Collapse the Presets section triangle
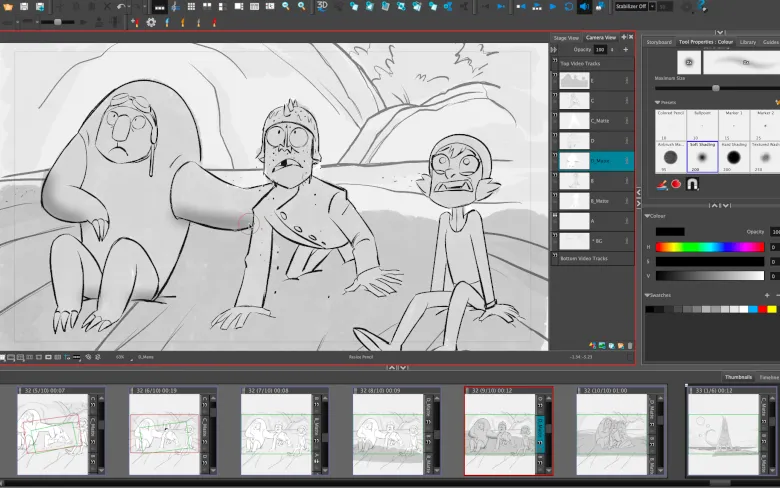 657,102
